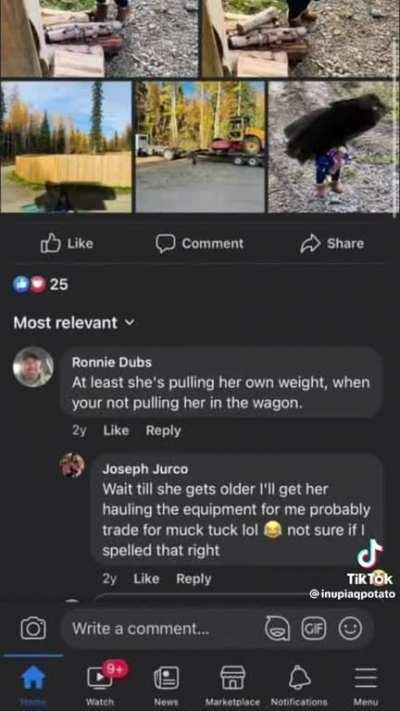This screenshot has width=400, height=711.
Task: Open the News tab icon
Action: pyautogui.click(x=166, y=685)
